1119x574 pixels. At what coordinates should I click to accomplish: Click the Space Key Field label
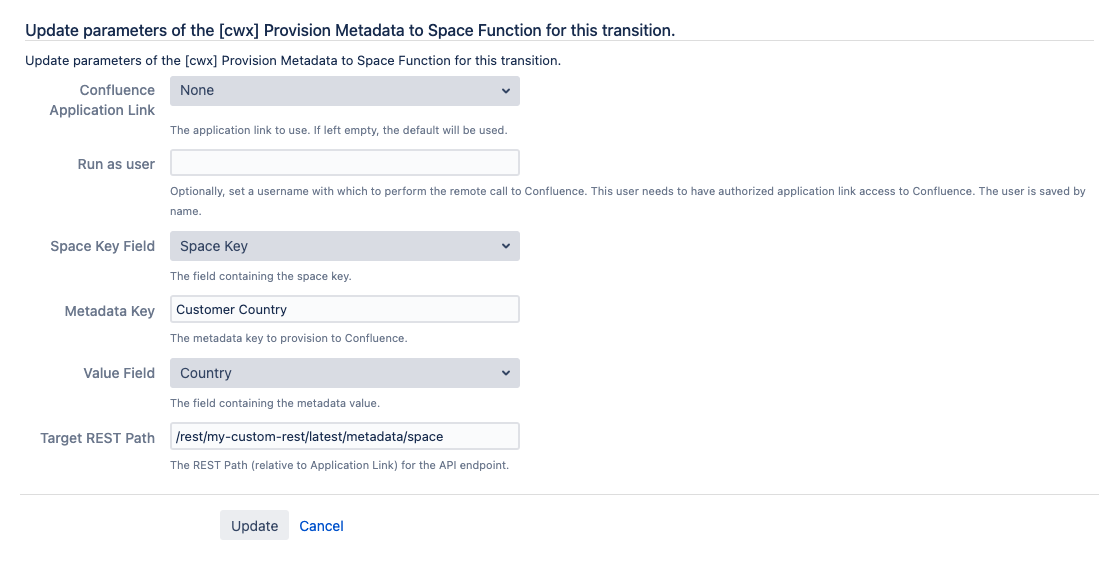tap(103, 246)
